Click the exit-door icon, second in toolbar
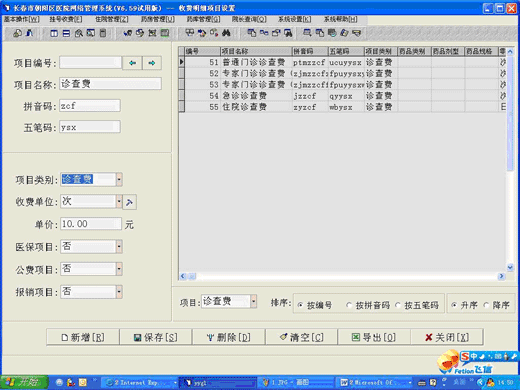Viewport: 520px width, 390px height. click(x=30, y=33)
